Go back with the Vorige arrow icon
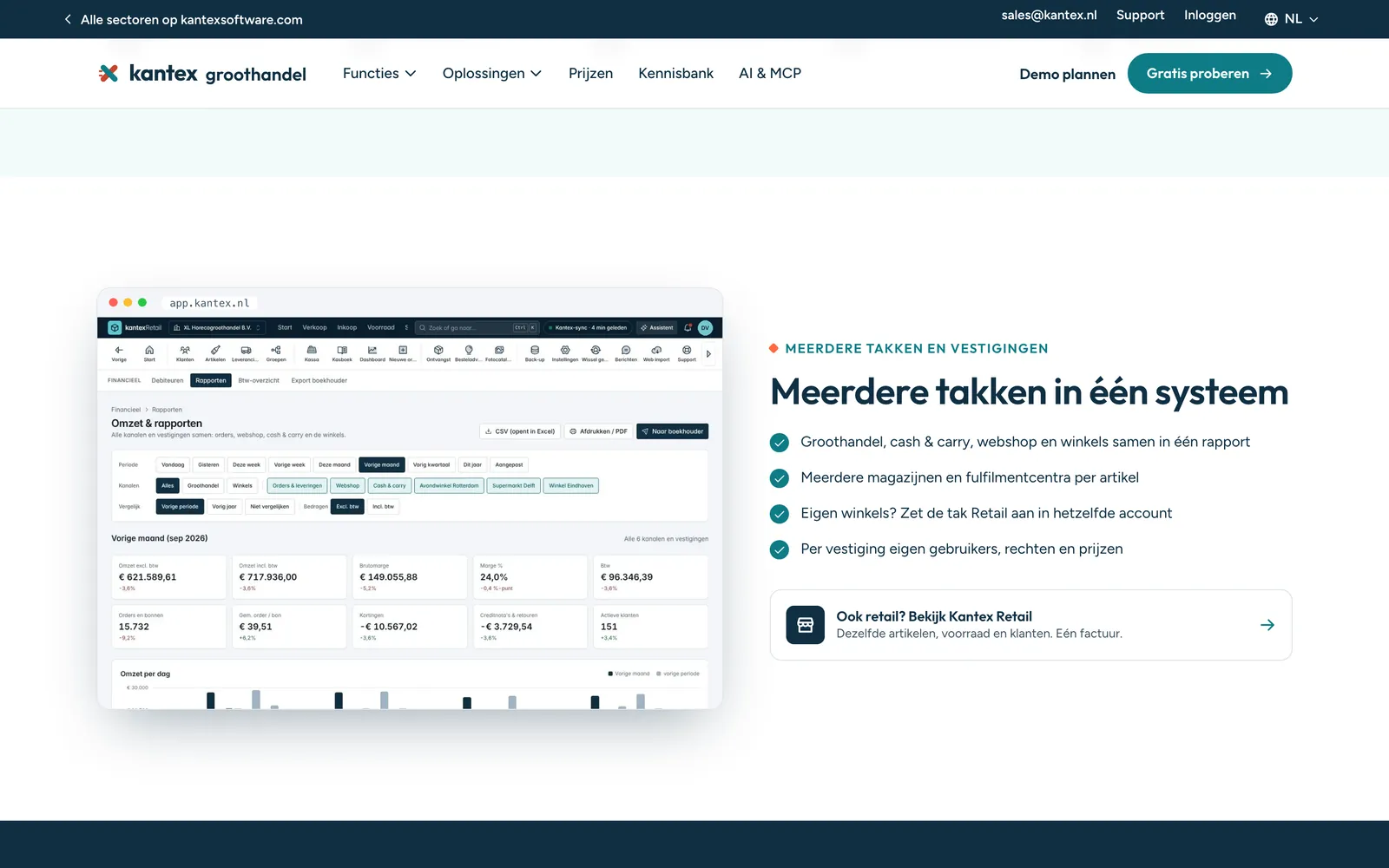The height and width of the screenshot is (868, 1389). click(x=119, y=353)
